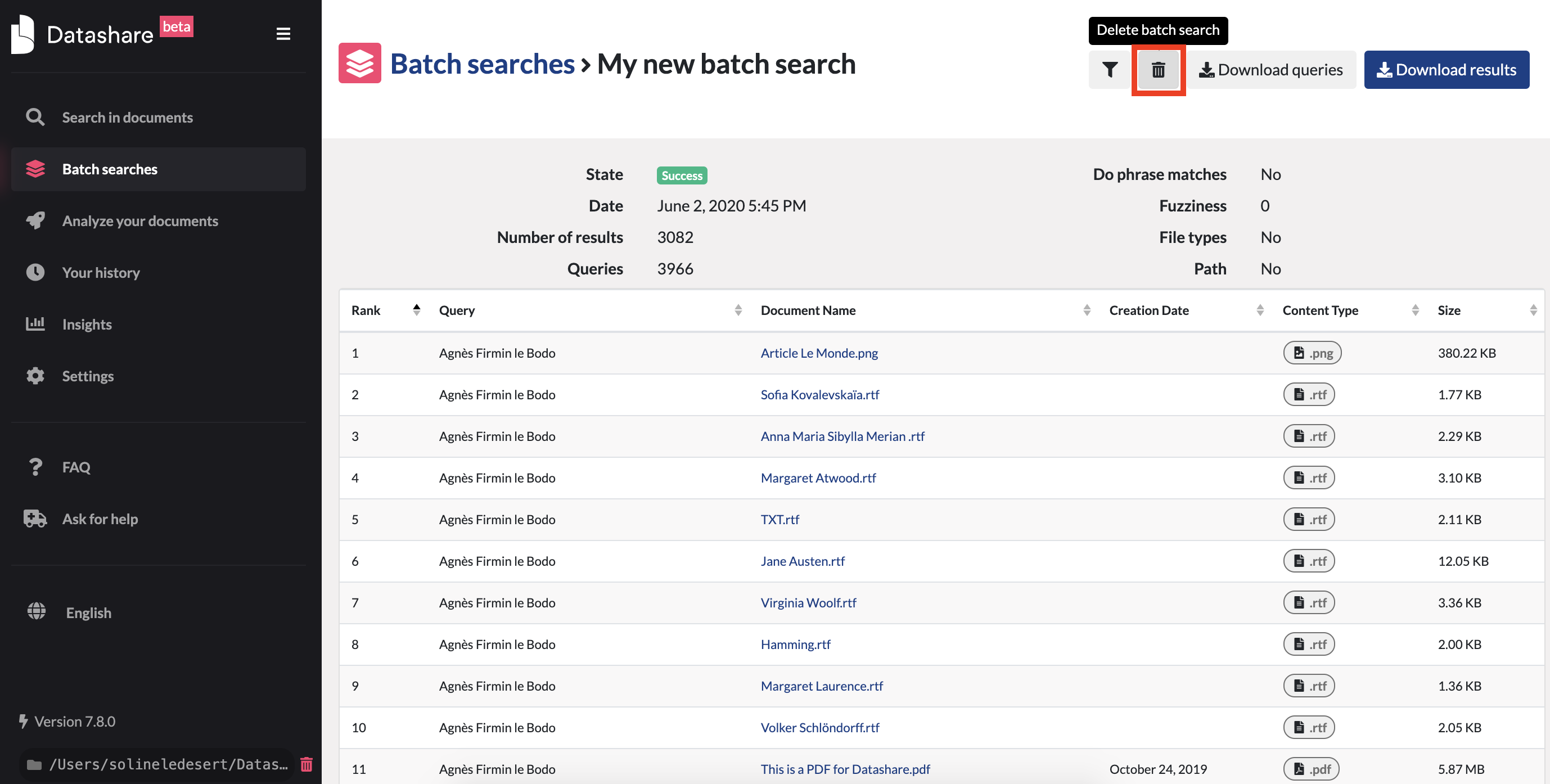The height and width of the screenshot is (784, 1550).
Task: Open the Insights page
Action: point(158,325)
